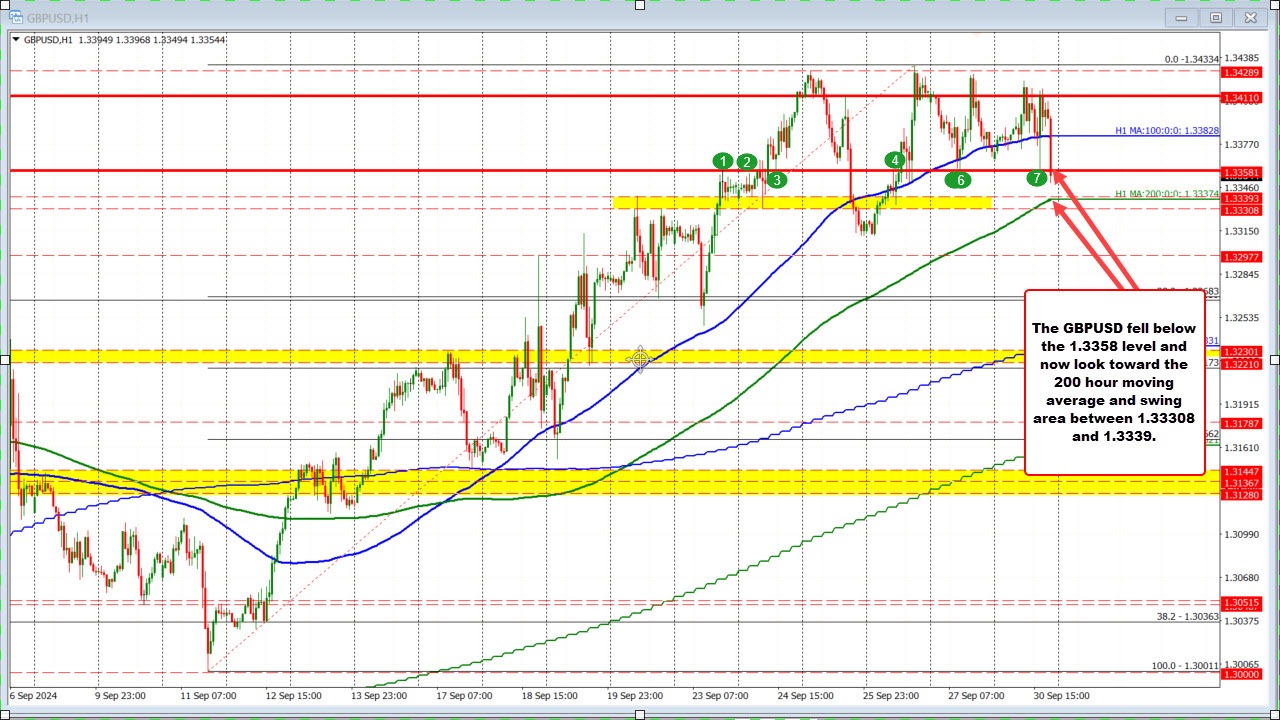Click the 12 Sep 15:00 time axis label

[x=295, y=694]
